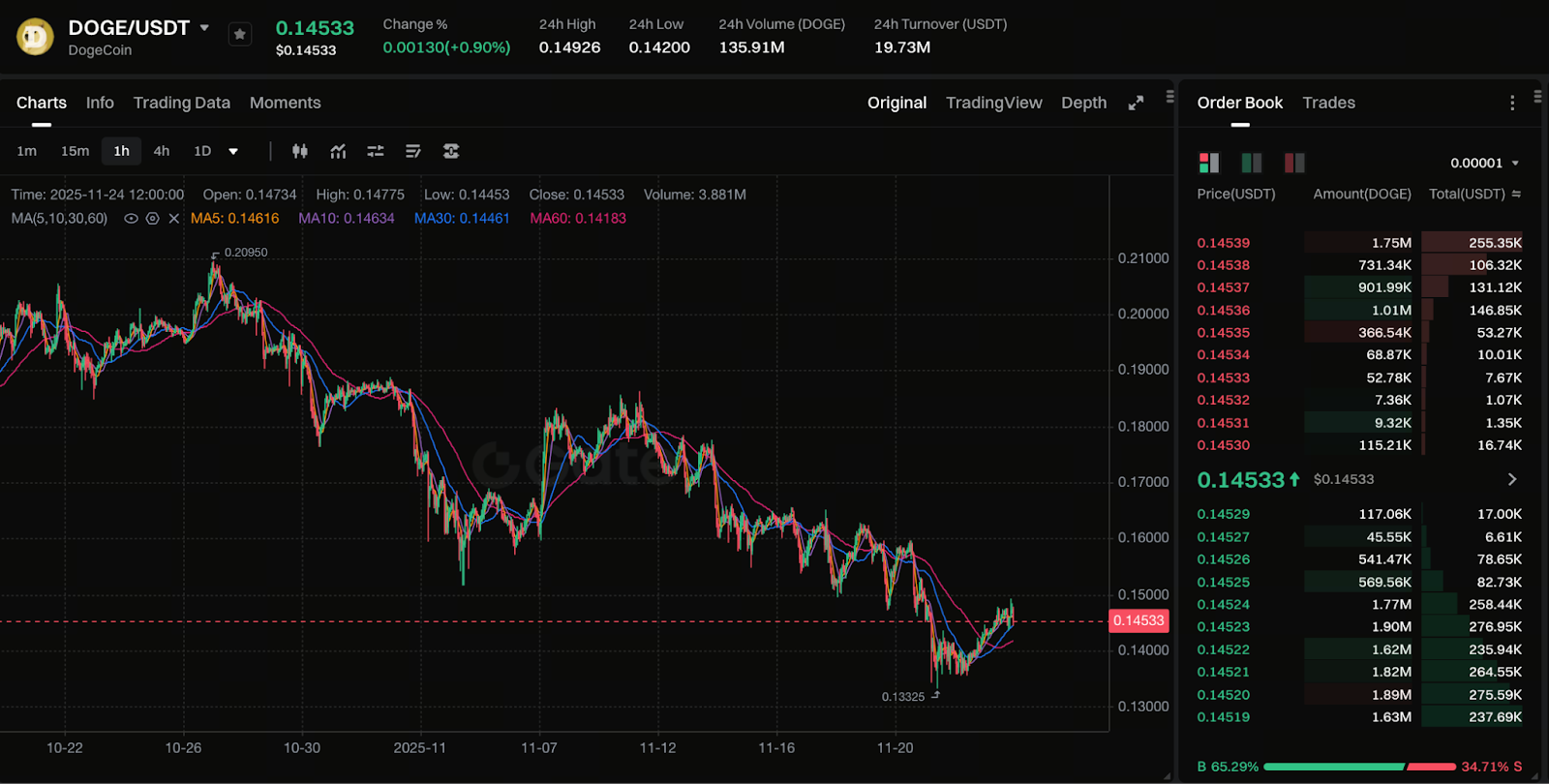Show sell orders only in order book

[1293, 163]
